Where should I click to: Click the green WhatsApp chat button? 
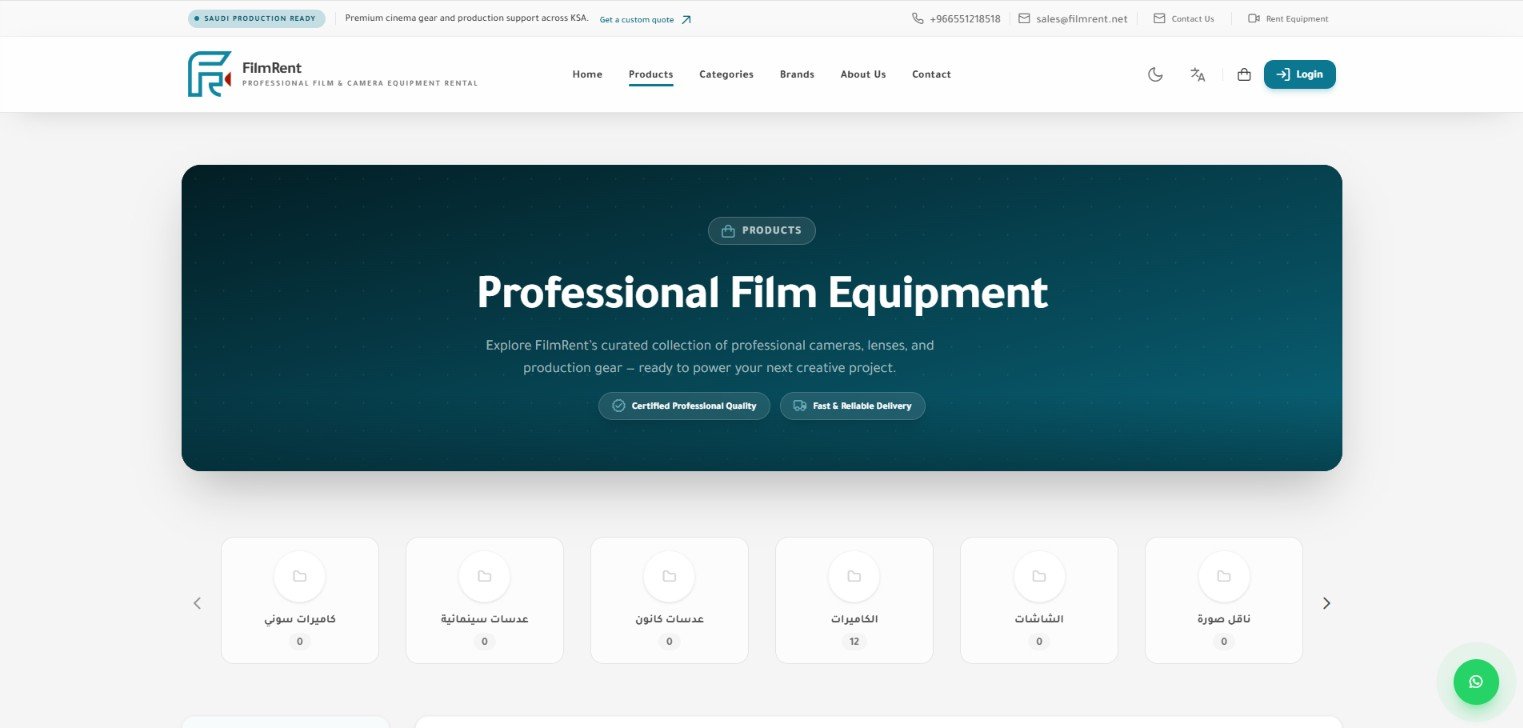coord(1476,682)
